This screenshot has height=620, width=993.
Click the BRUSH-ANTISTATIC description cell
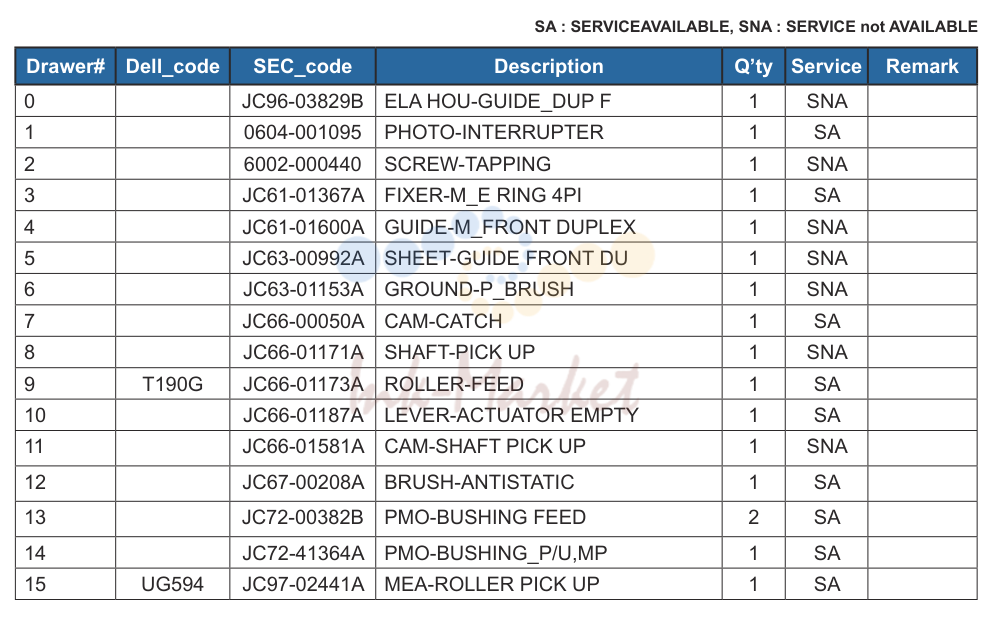tap(548, 483)
